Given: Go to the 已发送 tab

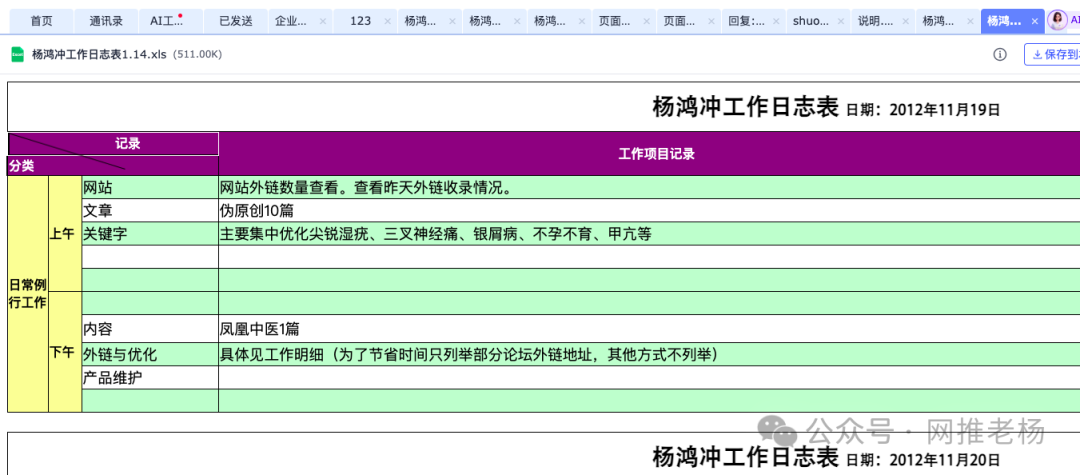Looking at the screenshot, I should tap(236, 21).
